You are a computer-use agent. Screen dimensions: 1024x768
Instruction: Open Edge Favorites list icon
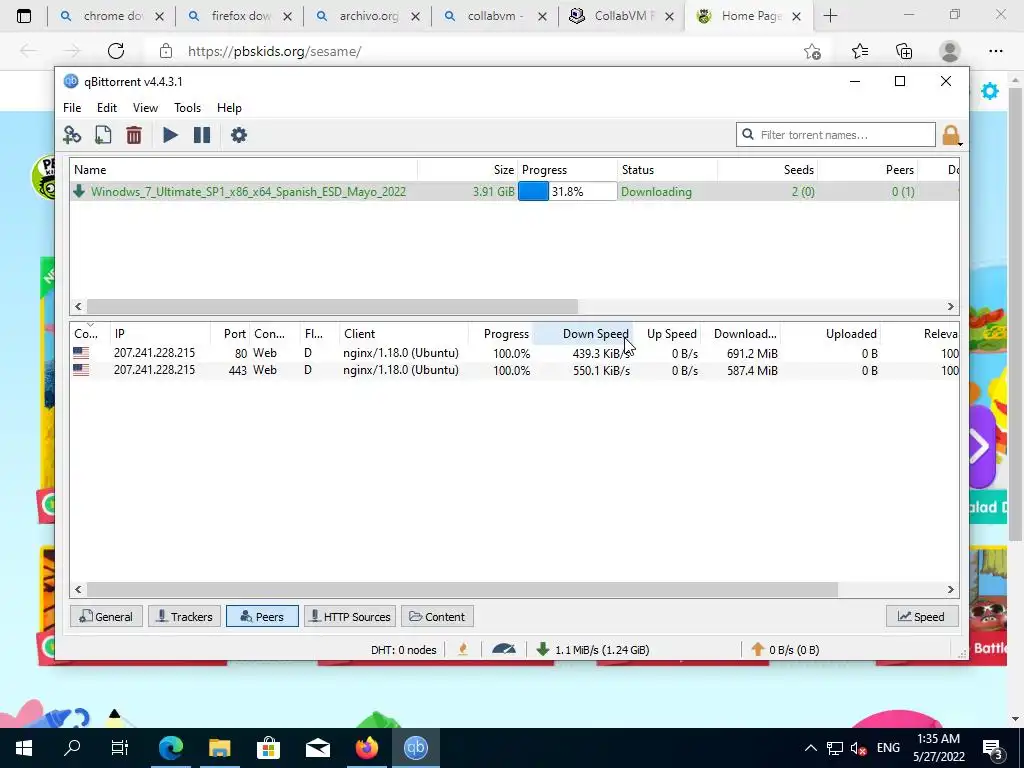859,51
